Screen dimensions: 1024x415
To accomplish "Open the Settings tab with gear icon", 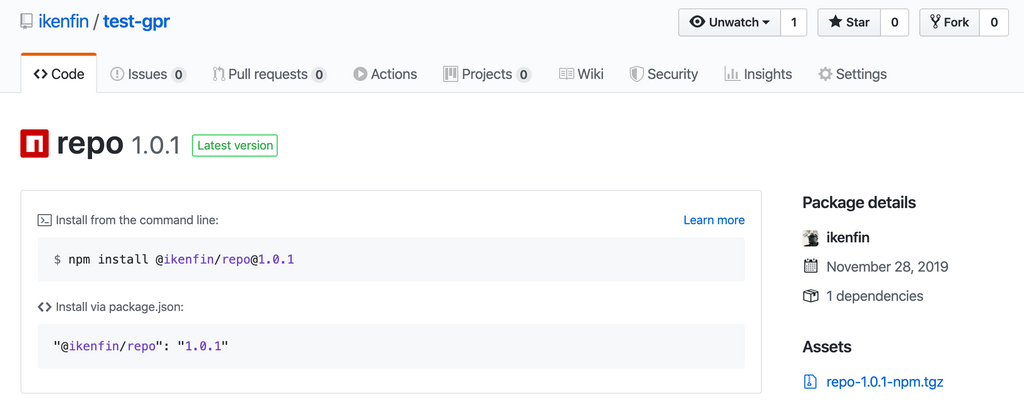I will (852, 74).
